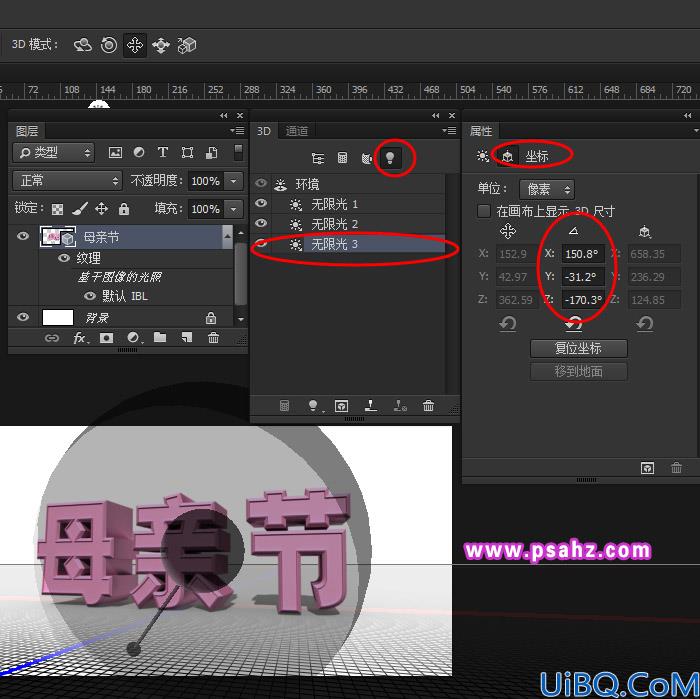Select the 3D pan (drag) mode icon
This screenshot has height=699, width=700.
pyautogui.click(x=134, y=45)
